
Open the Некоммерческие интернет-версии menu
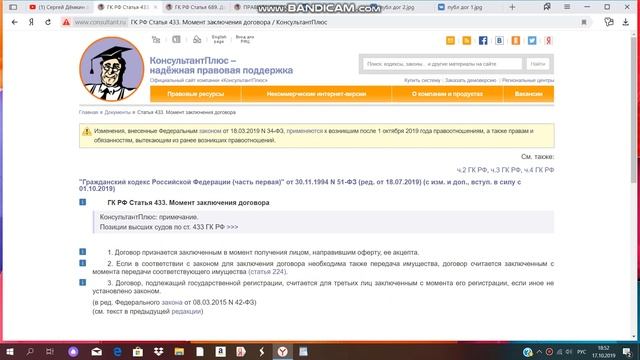click(316, 94)
